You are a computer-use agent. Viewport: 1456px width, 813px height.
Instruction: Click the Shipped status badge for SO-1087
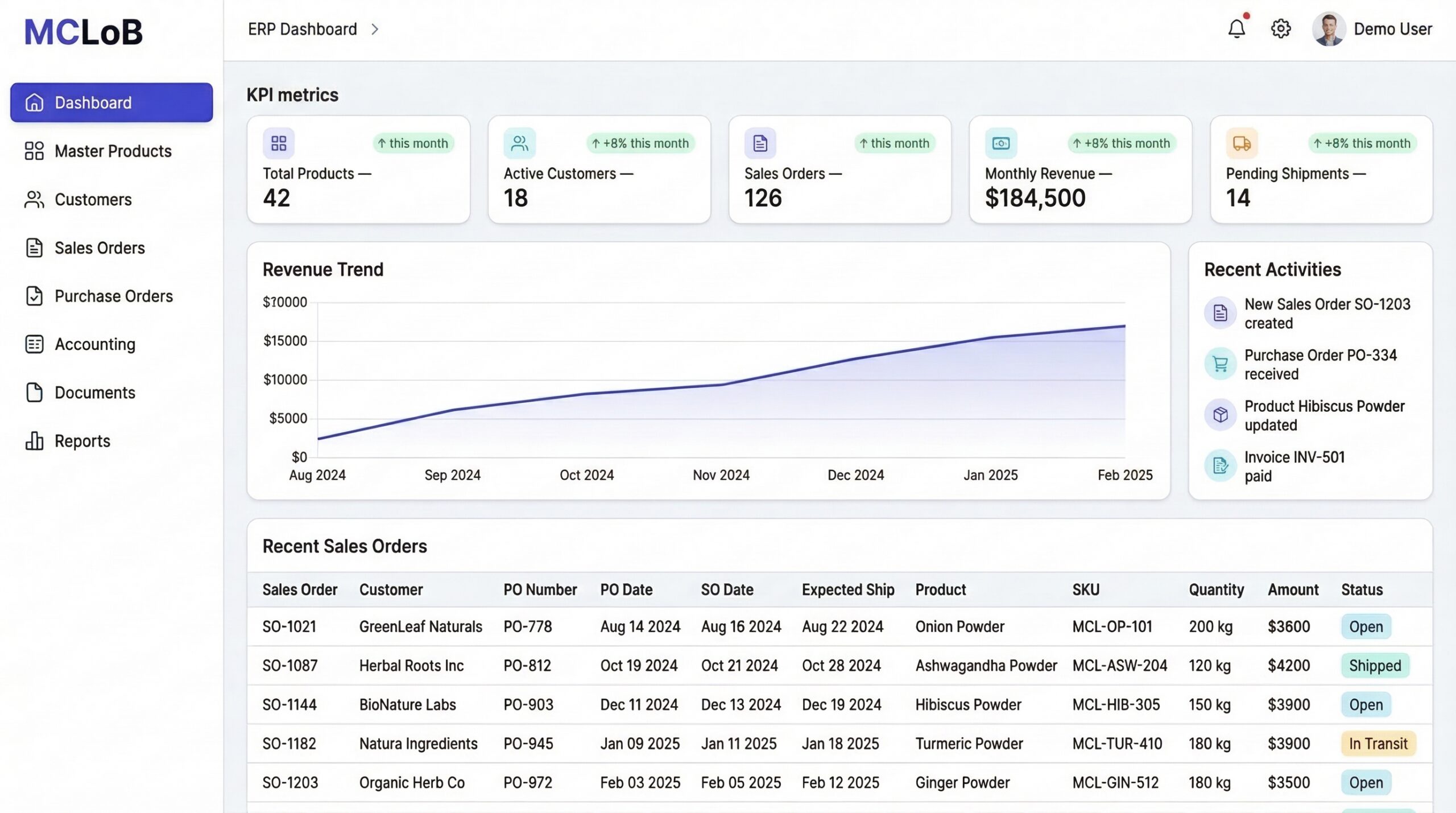(x=1375, y=666)
